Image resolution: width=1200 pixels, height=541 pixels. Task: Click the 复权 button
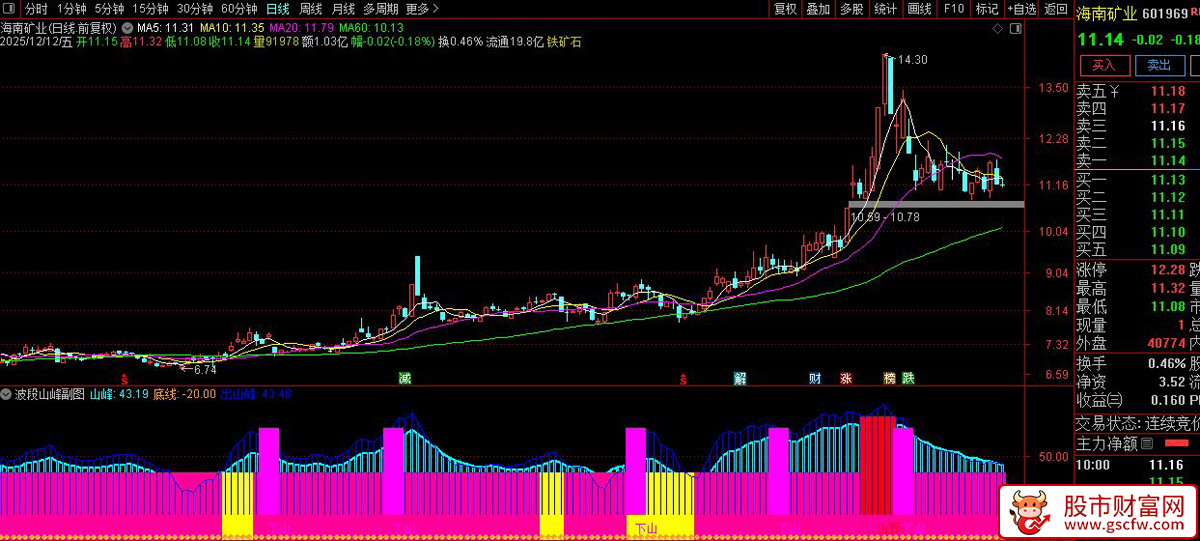(786, 9)
